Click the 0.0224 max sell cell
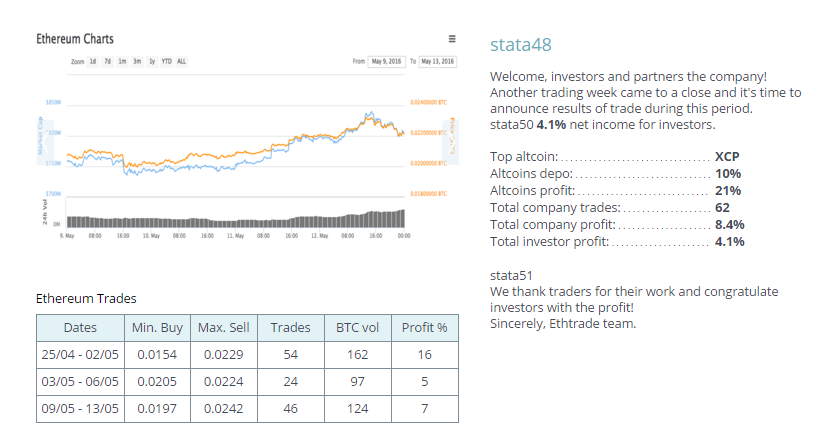The height and width of the screenshot is (436, 834). [x=224, y=382]
